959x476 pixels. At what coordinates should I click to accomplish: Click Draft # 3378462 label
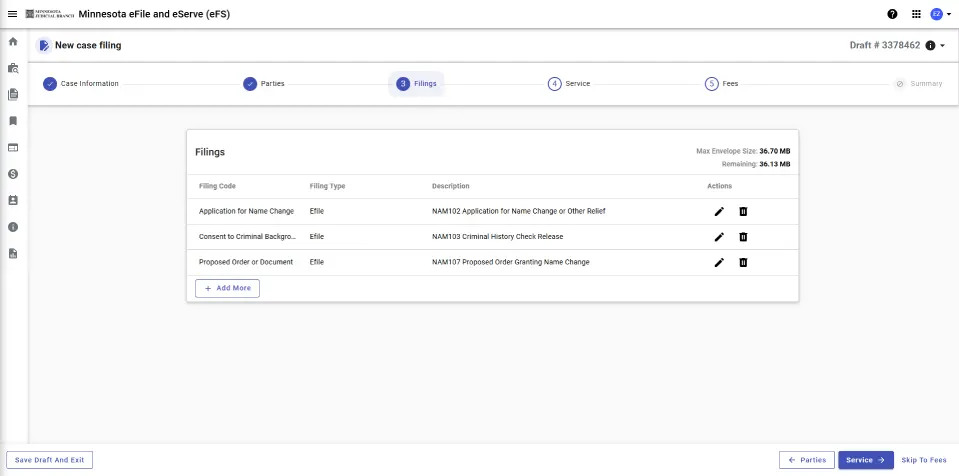[x=885, y=45]
